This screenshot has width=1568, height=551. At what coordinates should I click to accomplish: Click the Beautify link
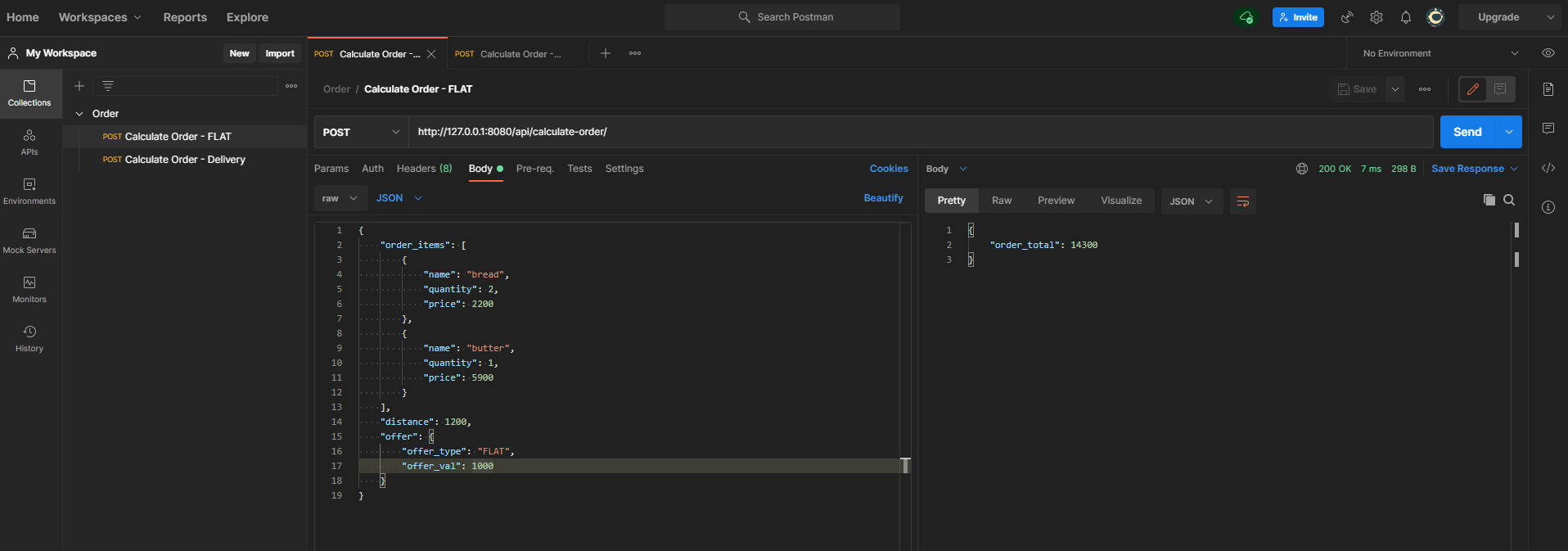tap(883, 198)
